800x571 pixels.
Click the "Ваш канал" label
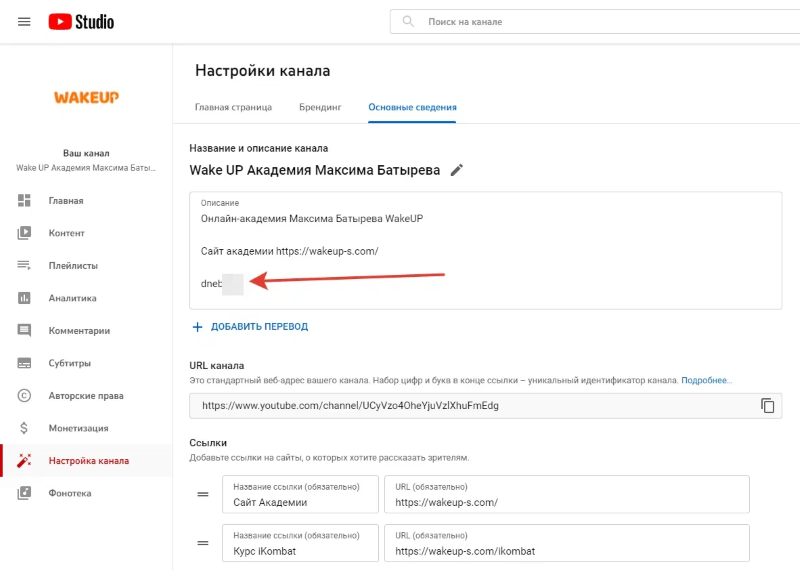click(86, 153)
